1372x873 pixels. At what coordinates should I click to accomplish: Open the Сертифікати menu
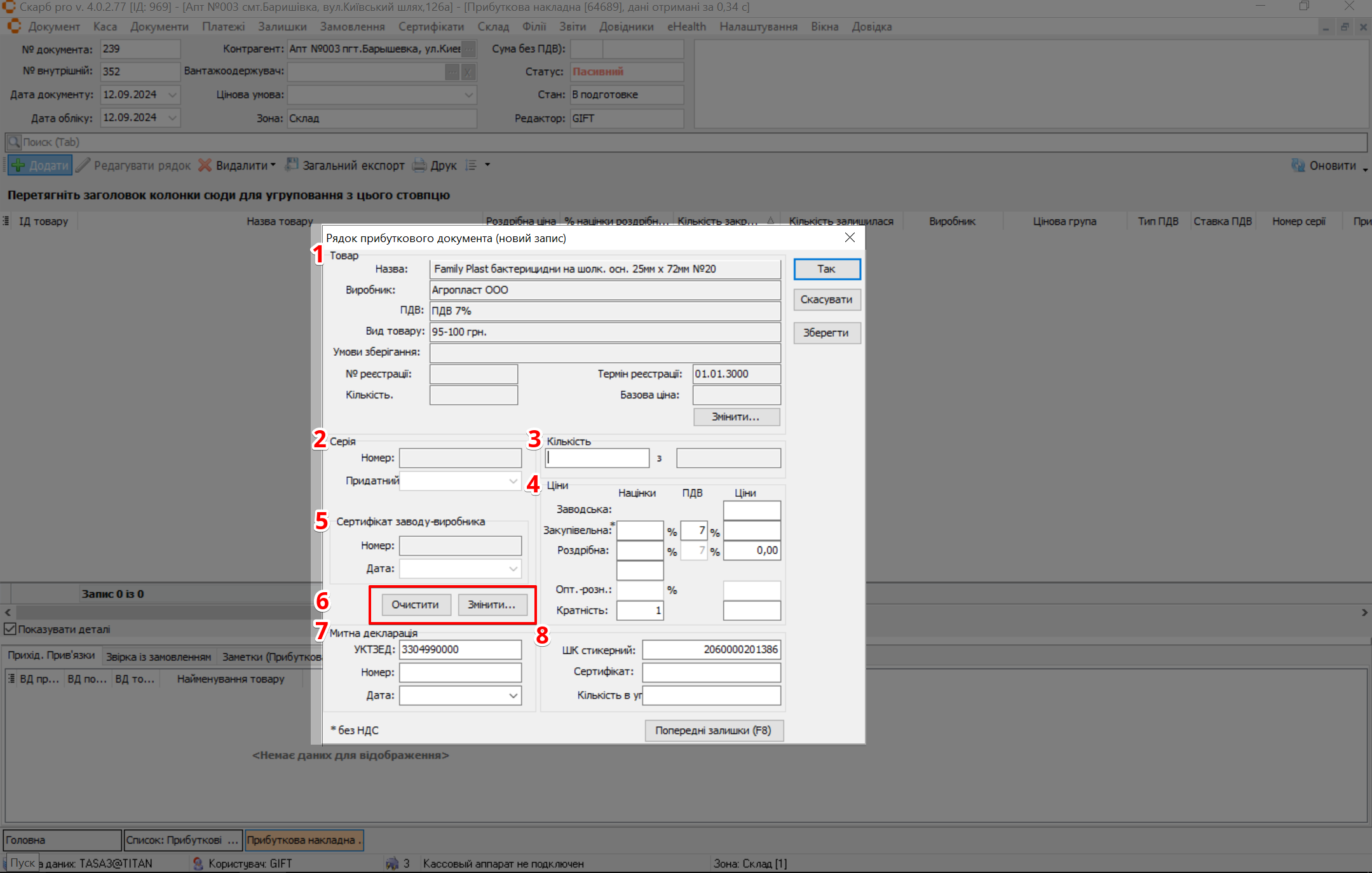[x=431, y=27]
